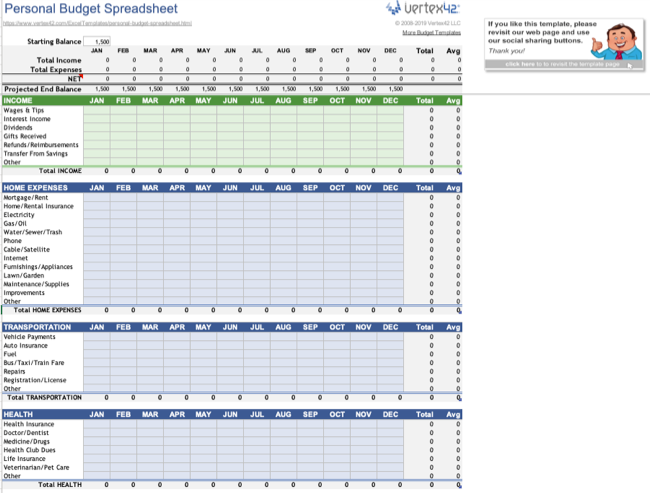The image size is (650, 493).
Task: Click the TRANSPORTATION section header
Action: click(37, 327)
